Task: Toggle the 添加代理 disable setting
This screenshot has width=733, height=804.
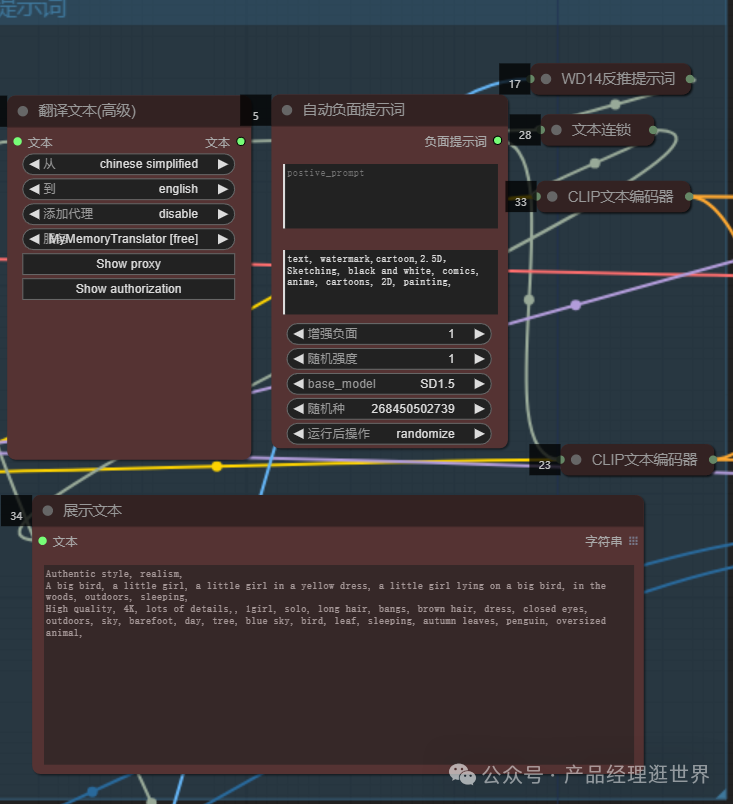Action: click(x=128, y=214)
